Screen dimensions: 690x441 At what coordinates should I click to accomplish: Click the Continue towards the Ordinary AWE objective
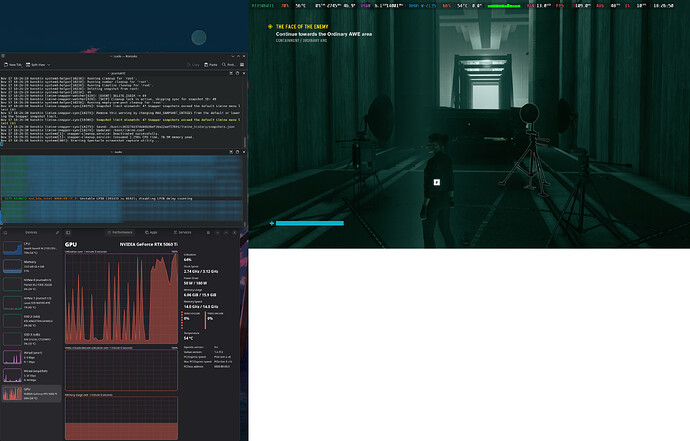(324, 34)
